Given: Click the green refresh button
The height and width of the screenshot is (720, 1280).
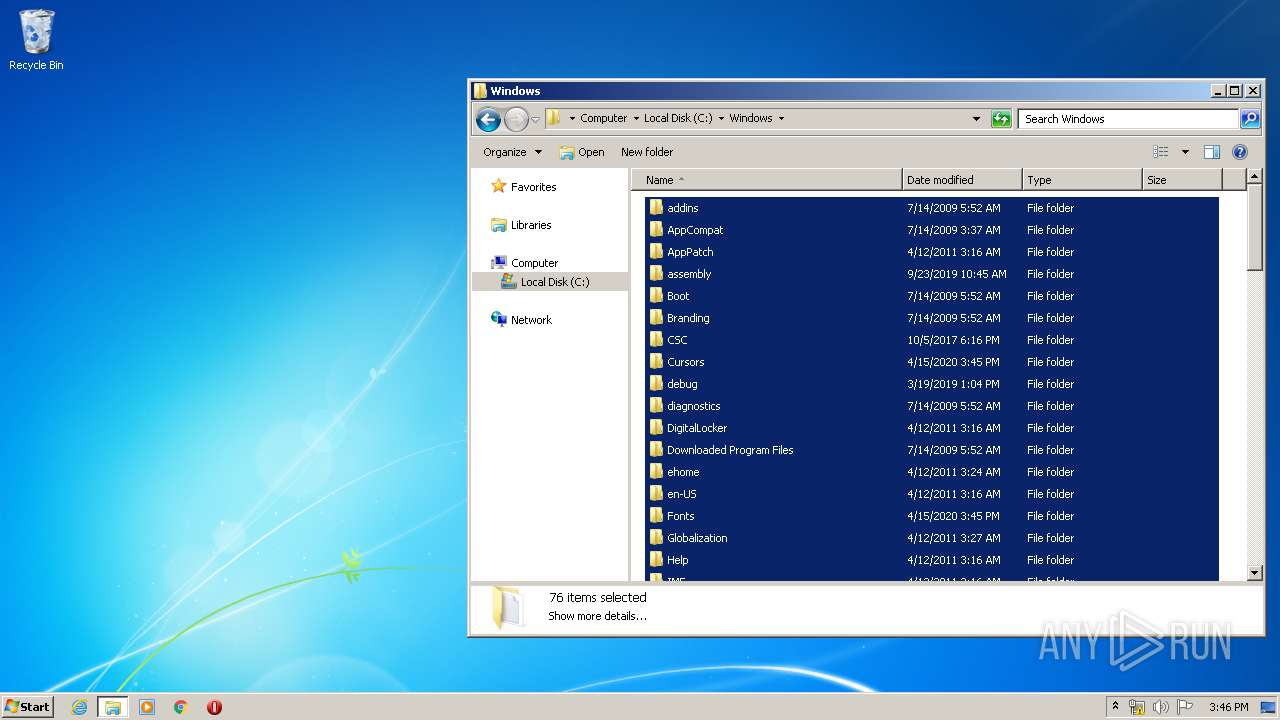Looking at the screenshot, I should tap(1001, 119).
